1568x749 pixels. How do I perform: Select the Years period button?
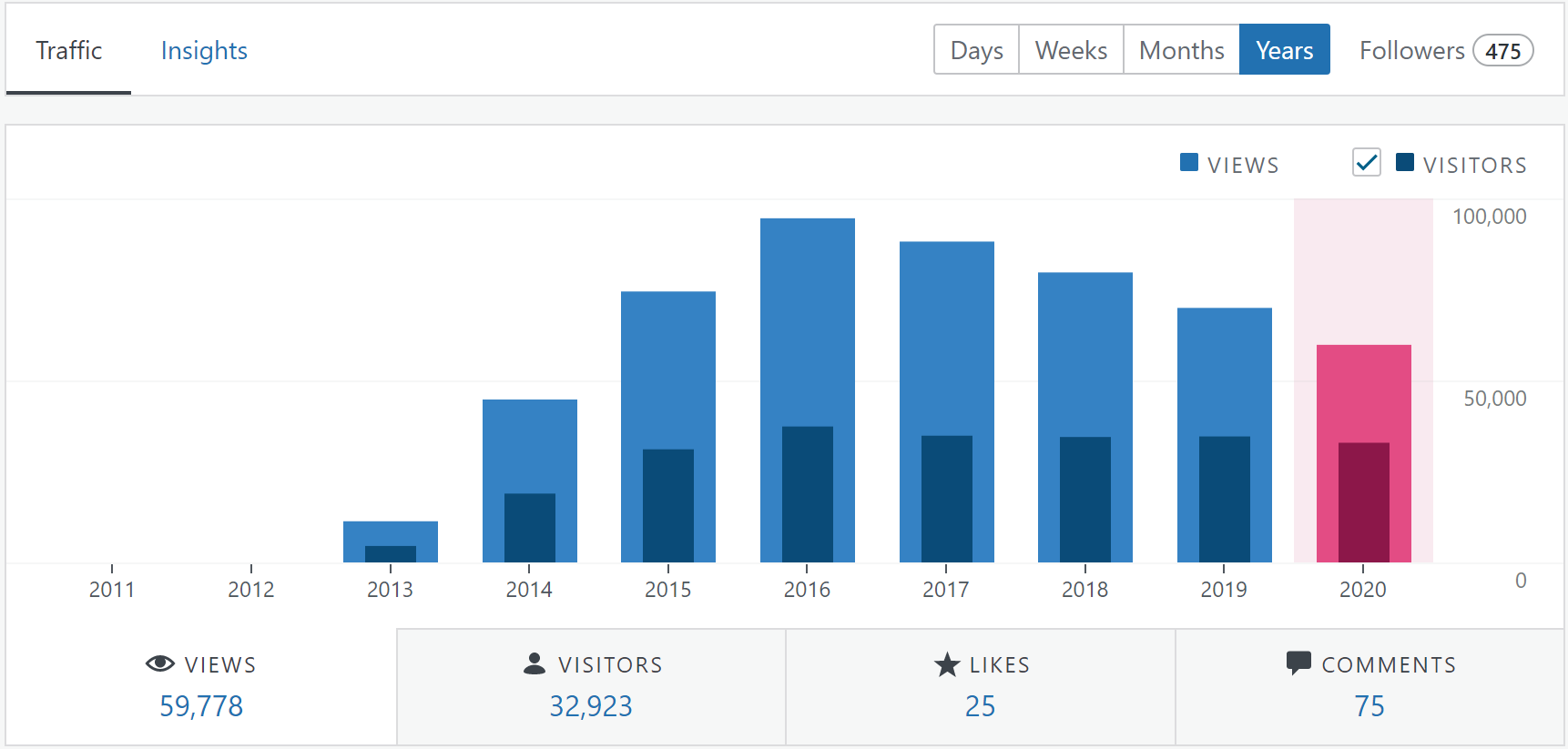(x=1284, y=50)
